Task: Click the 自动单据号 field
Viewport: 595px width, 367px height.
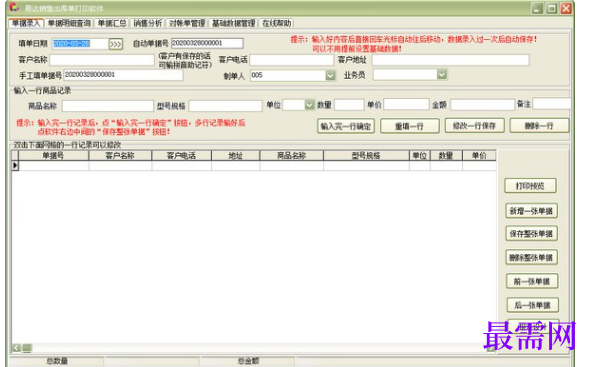Action: [x=207, y=43]
